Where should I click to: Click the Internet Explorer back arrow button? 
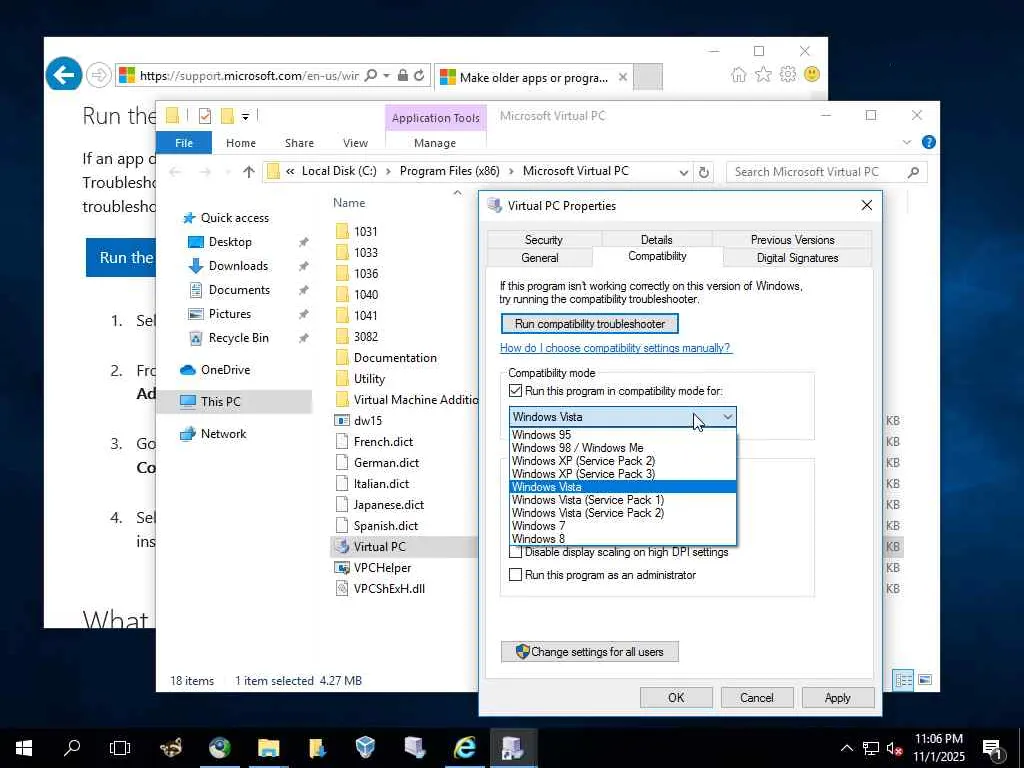click(63, 75)
